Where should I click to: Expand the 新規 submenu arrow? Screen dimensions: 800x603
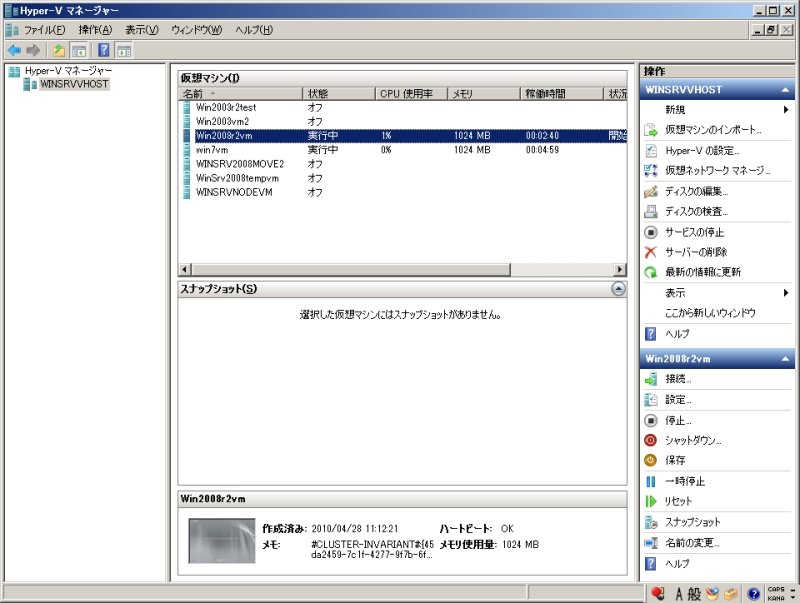tap(786, 109)
